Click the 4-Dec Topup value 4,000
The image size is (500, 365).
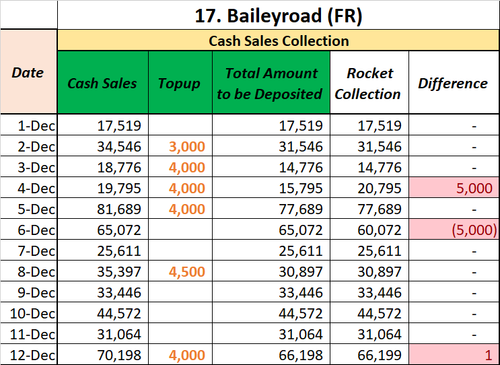(x=180, y=188)
